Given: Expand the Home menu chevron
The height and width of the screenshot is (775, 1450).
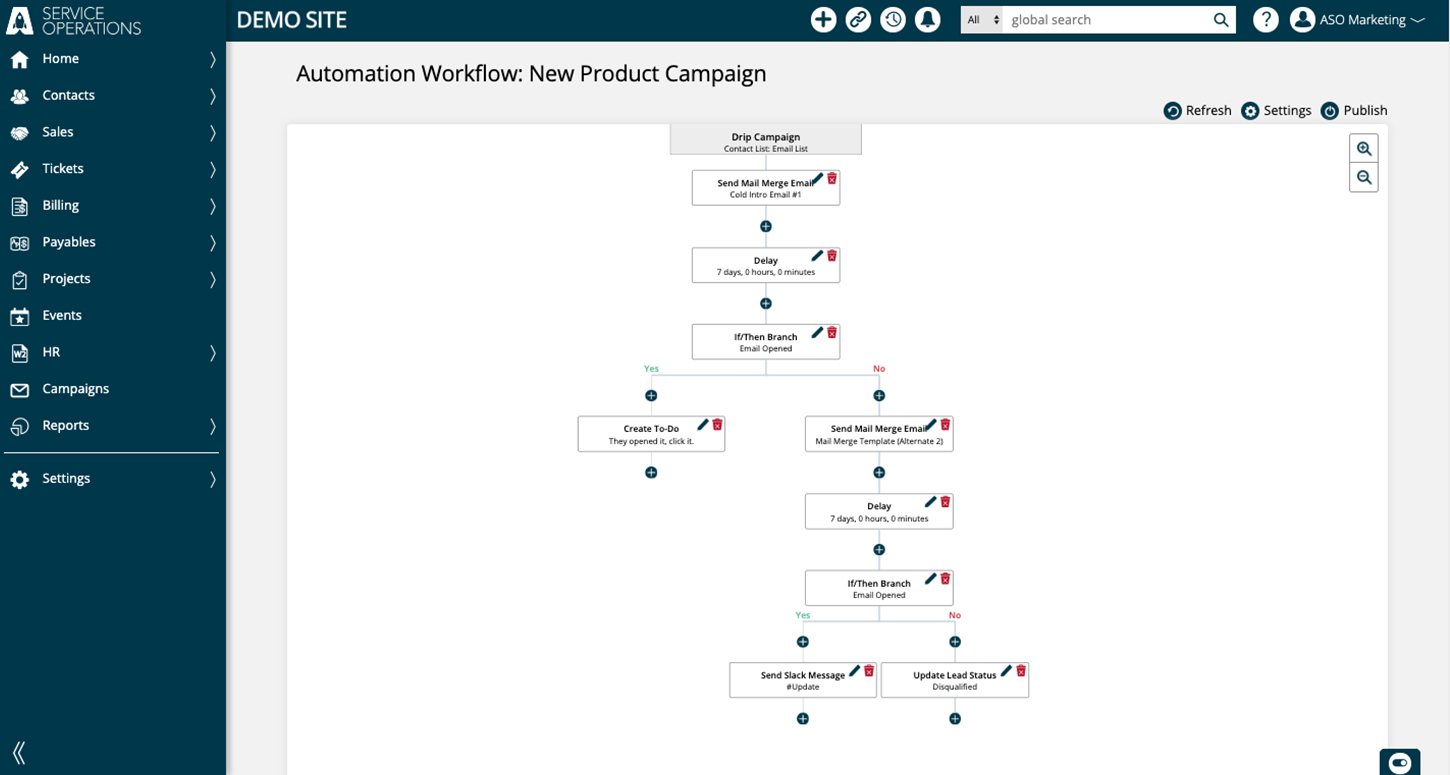Looking at the screenshot, I should [212, 59].
